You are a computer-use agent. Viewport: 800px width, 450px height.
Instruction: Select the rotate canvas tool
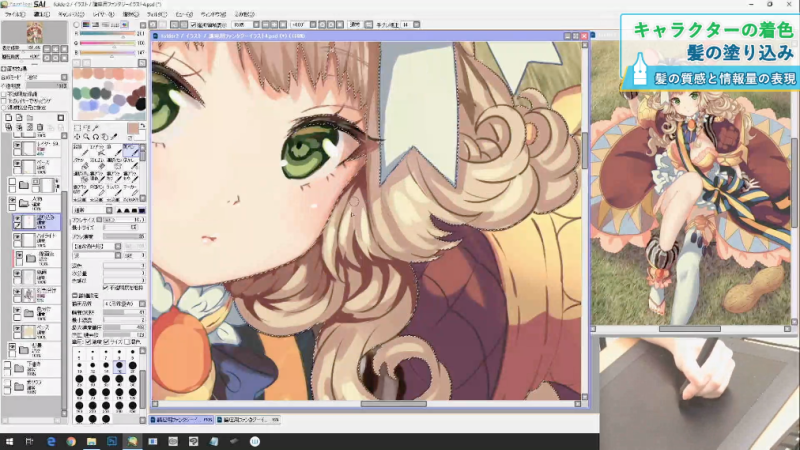[96, 137]
